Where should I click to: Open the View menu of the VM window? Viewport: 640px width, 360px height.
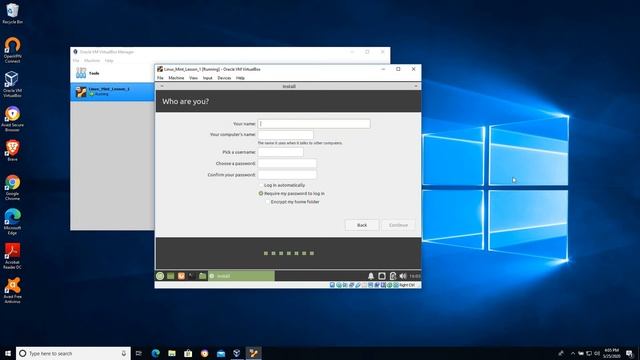(193, 78)
